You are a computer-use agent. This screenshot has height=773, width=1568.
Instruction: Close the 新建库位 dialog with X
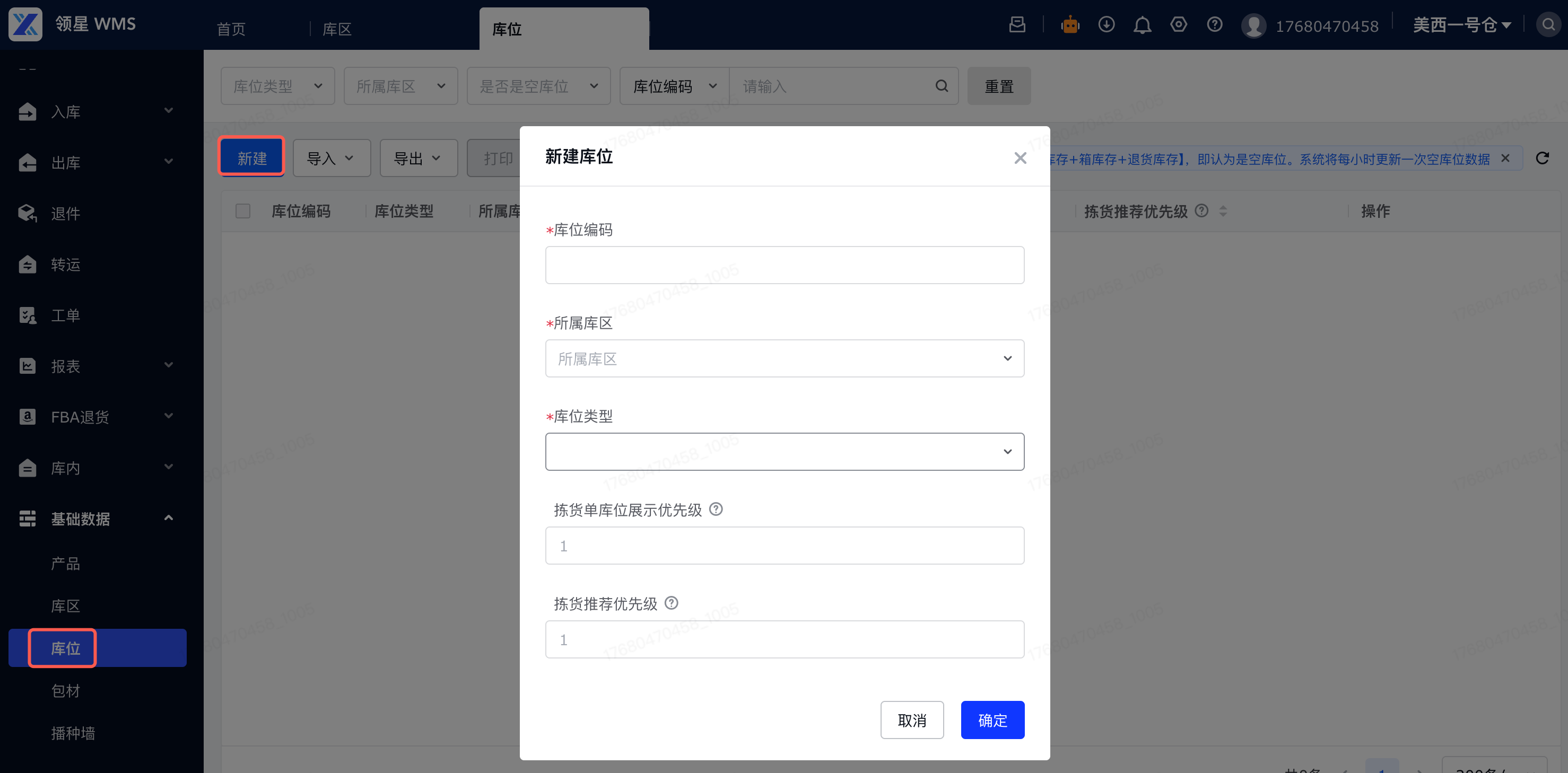pos(1020,158)
